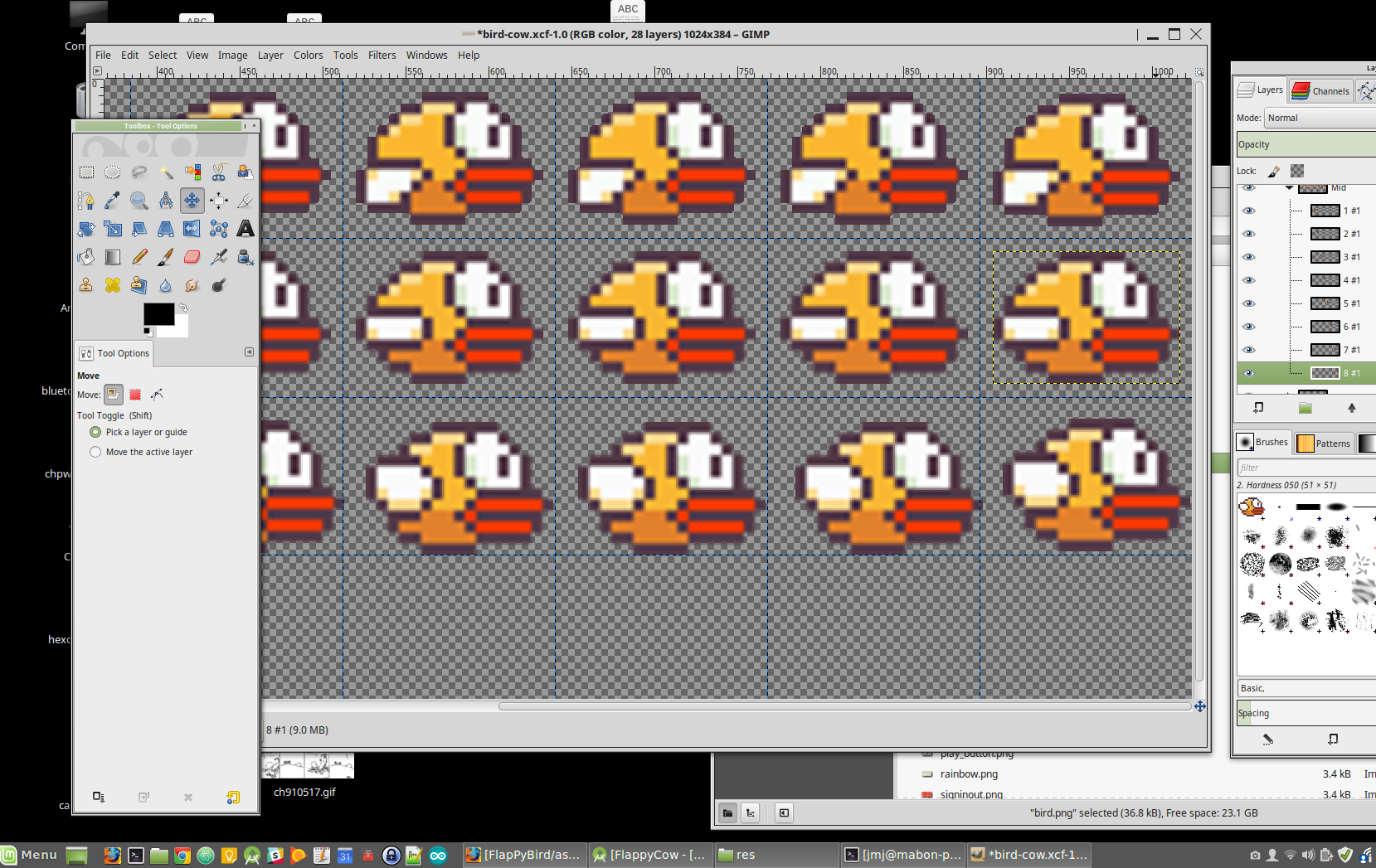
Task: Toggle the lock alpha channel option
Action: point(1296,171)
